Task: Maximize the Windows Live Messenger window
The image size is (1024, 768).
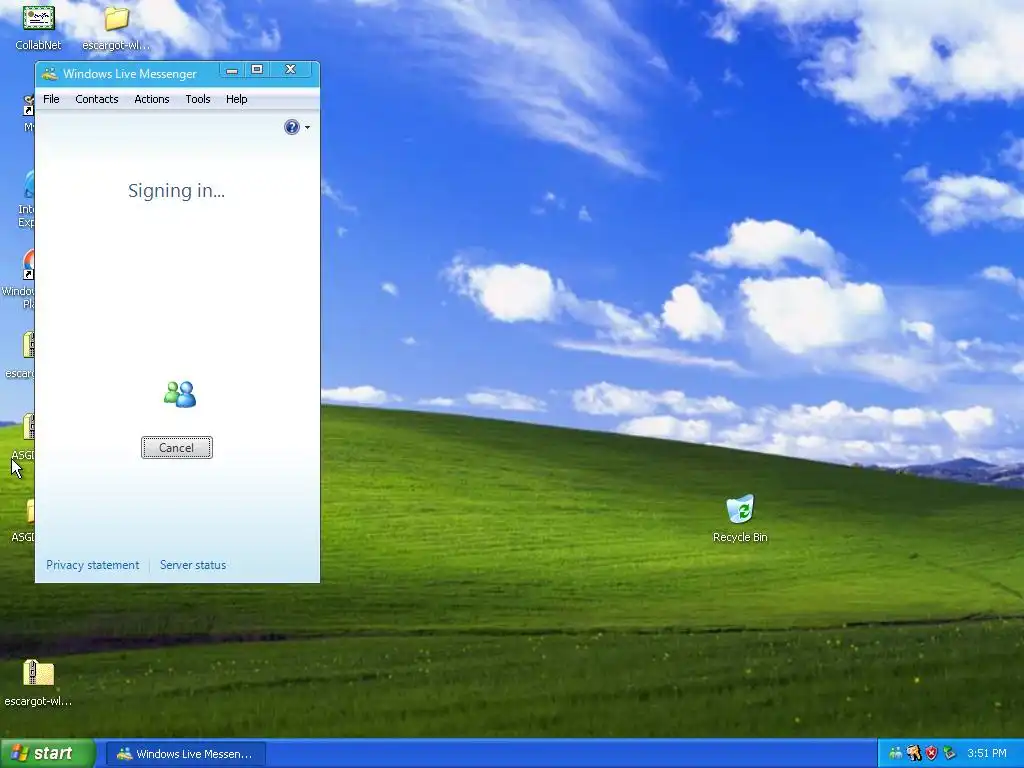Action: coord(257,70)
